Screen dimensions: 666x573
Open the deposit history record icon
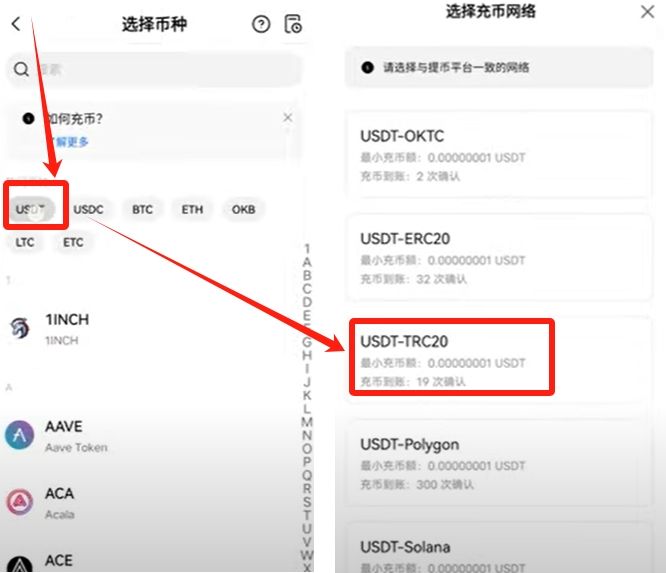click(292, 25)
